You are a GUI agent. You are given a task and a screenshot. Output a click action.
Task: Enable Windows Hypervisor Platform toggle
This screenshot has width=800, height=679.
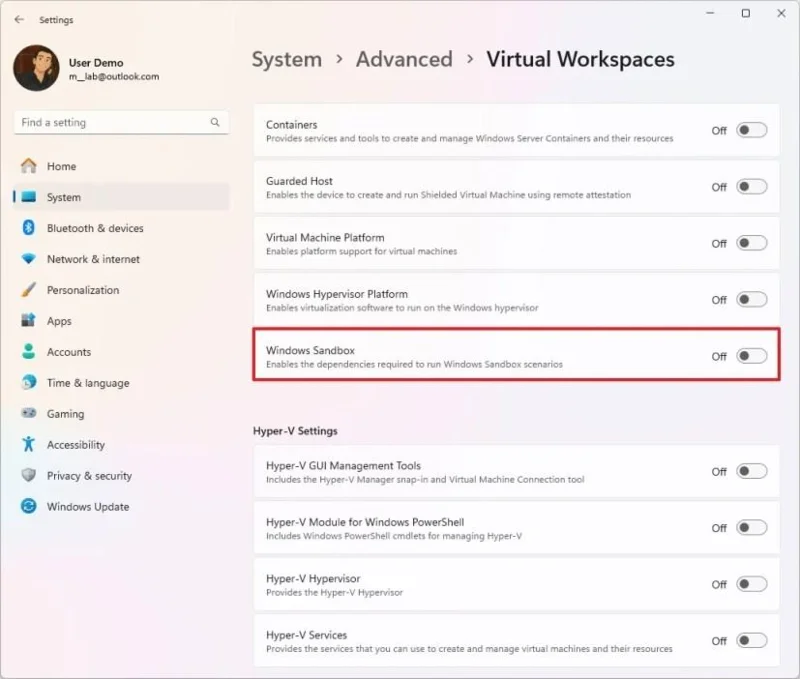[752, 299]
